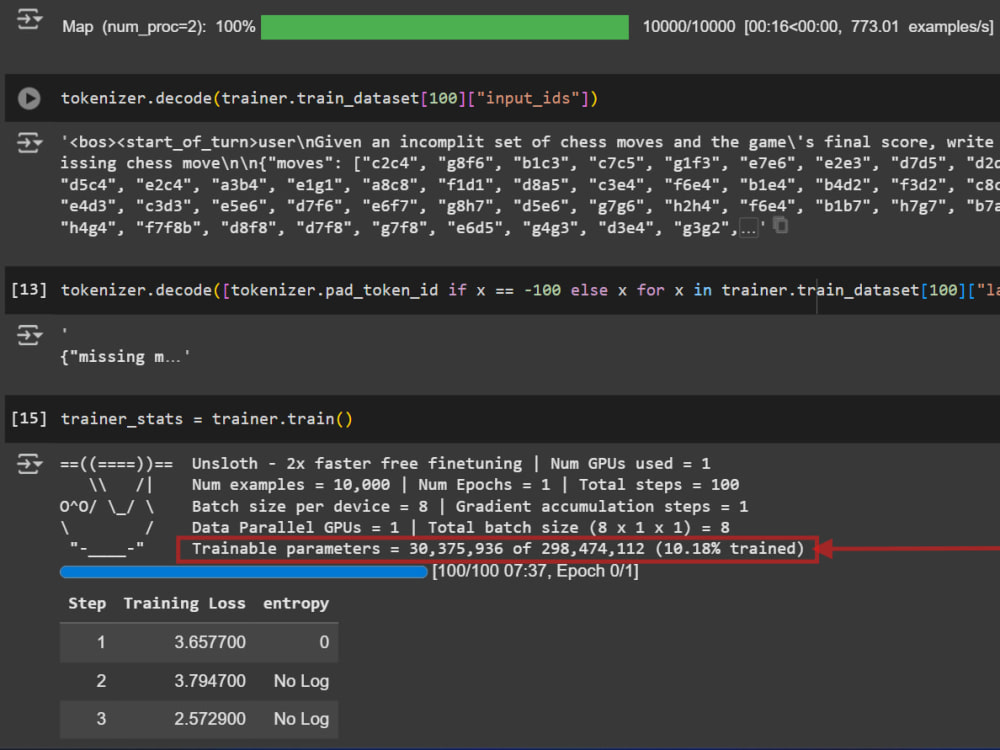
Task: Click step number 3 in the table
Action: point(101,719)
